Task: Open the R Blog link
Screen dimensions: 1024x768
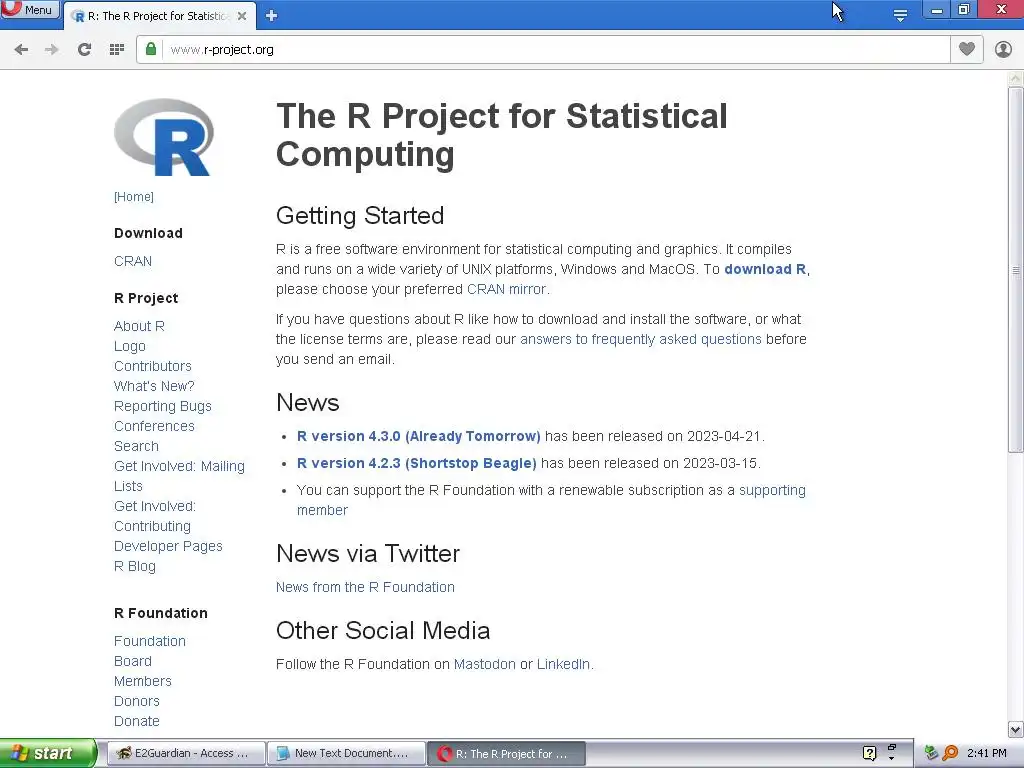Action: (135, 566)
